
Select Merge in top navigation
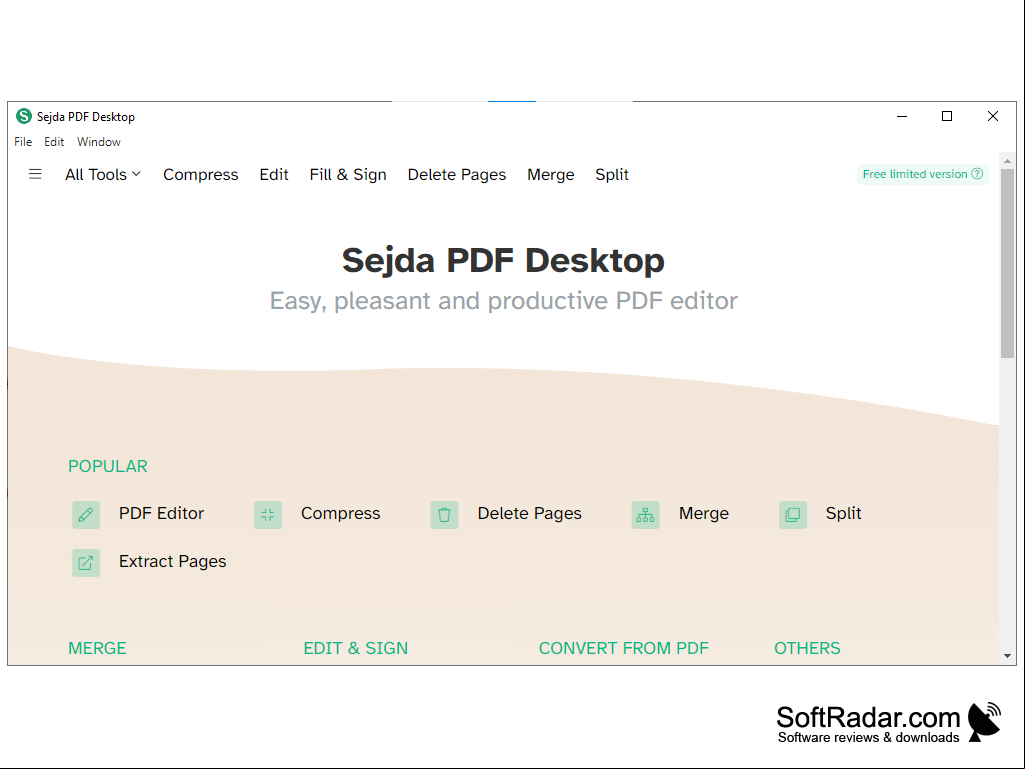click(x=551, y=175)
